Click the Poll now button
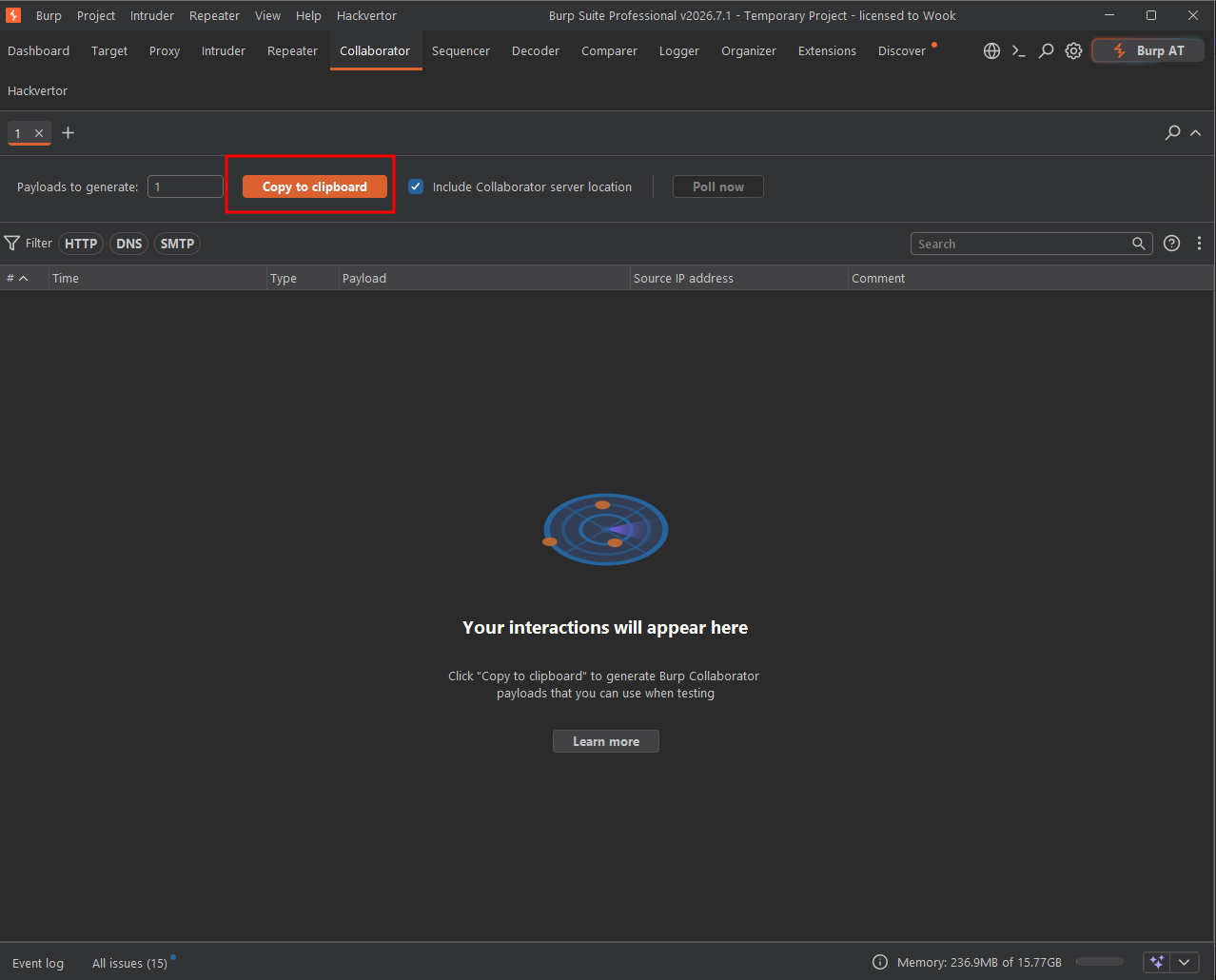Image resolution: width=1216 pixels, height=980 pixels. (x=718, y=186)
